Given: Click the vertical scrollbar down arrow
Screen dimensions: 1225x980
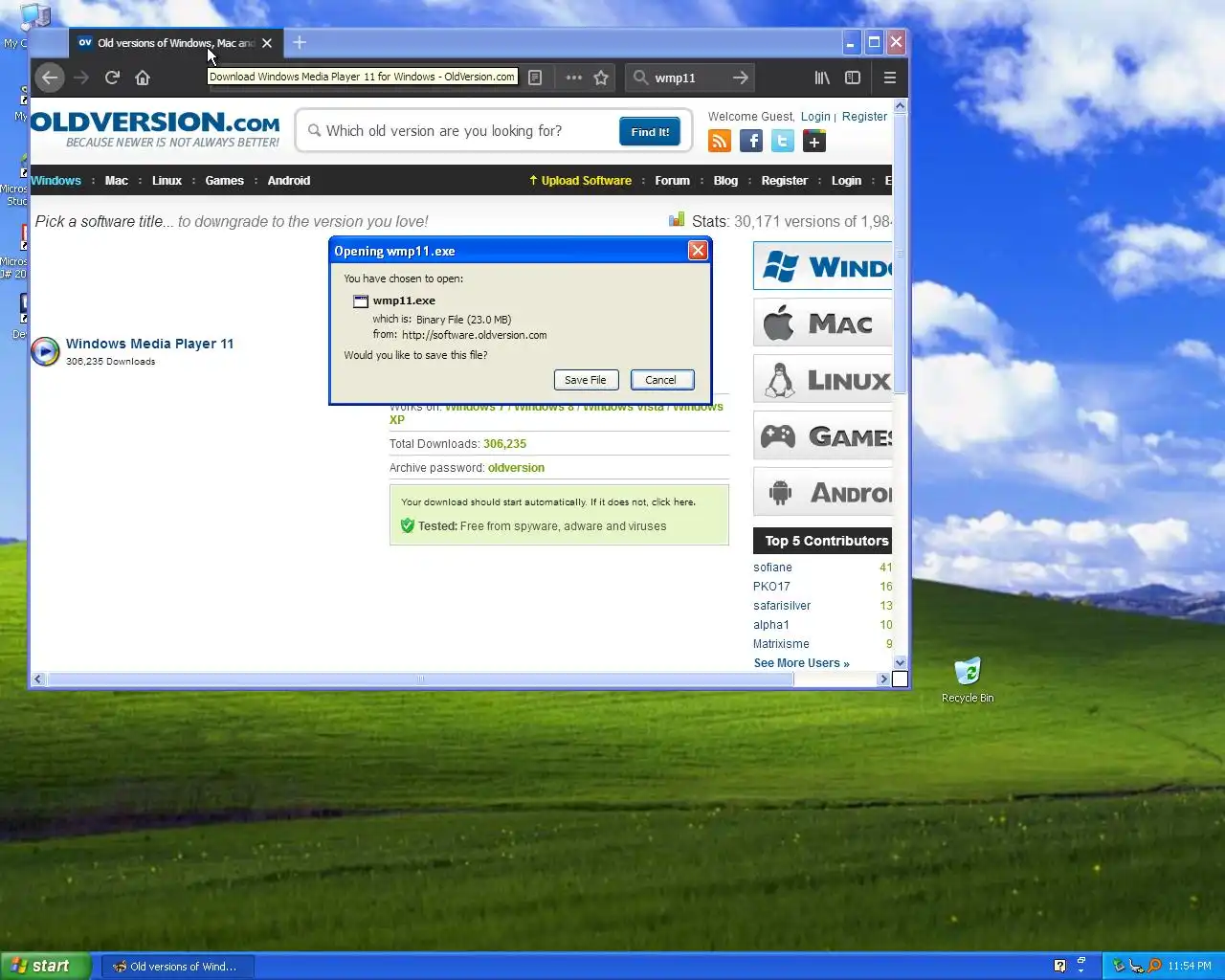Looking at the screenshot, I should point(900,662).
